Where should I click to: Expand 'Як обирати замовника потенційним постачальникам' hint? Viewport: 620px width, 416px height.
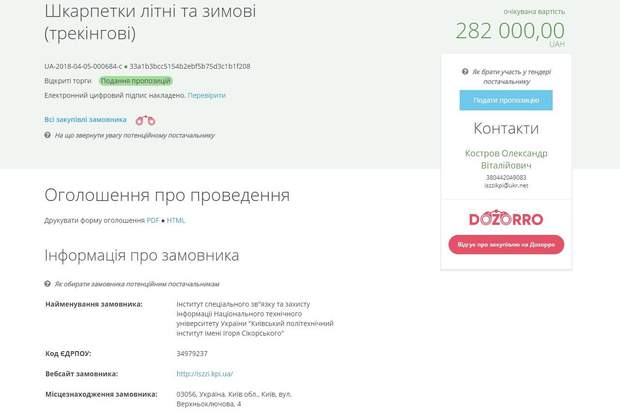[x=136, y=283]
